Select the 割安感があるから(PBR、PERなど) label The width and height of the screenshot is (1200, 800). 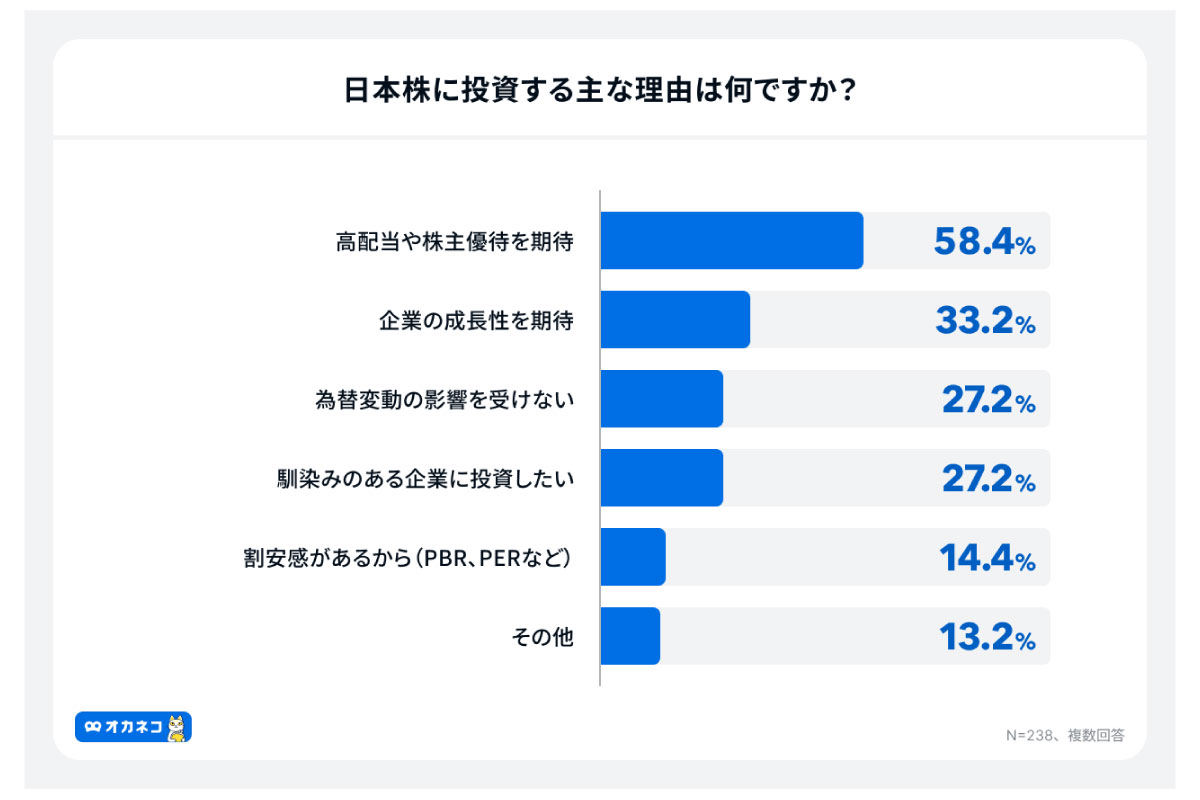(x=407, y=557)
